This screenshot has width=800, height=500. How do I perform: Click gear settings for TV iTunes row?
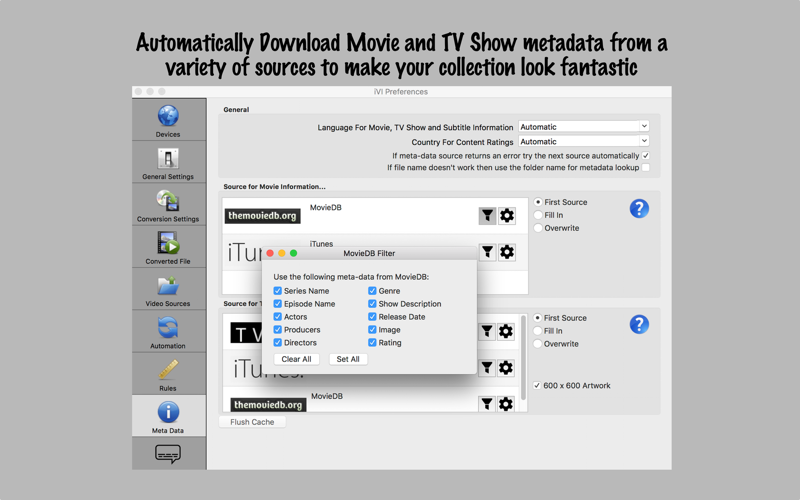click(x=506, y=368)
